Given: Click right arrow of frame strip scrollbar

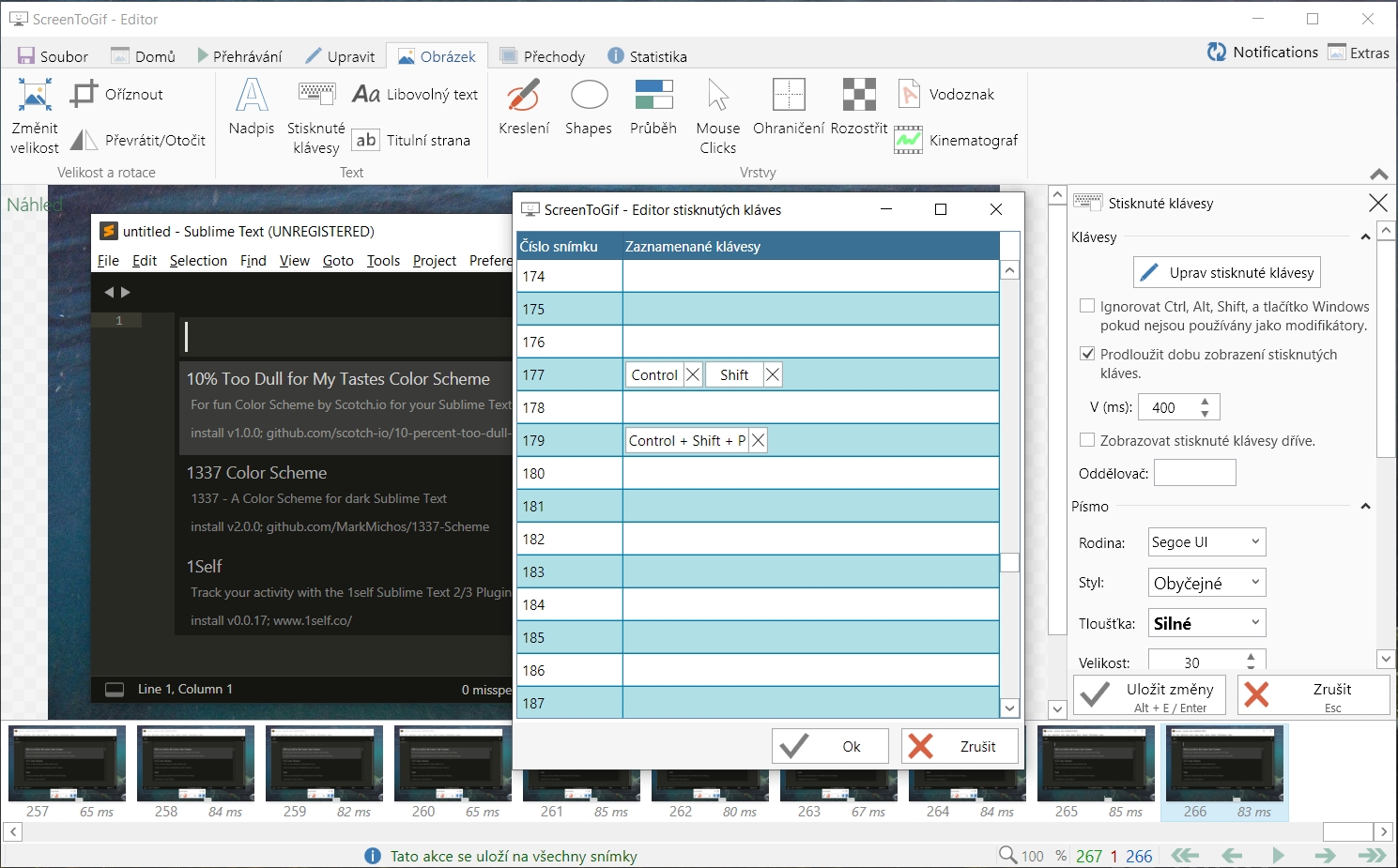Looking at the screenshot, I should click(1383, 831).
